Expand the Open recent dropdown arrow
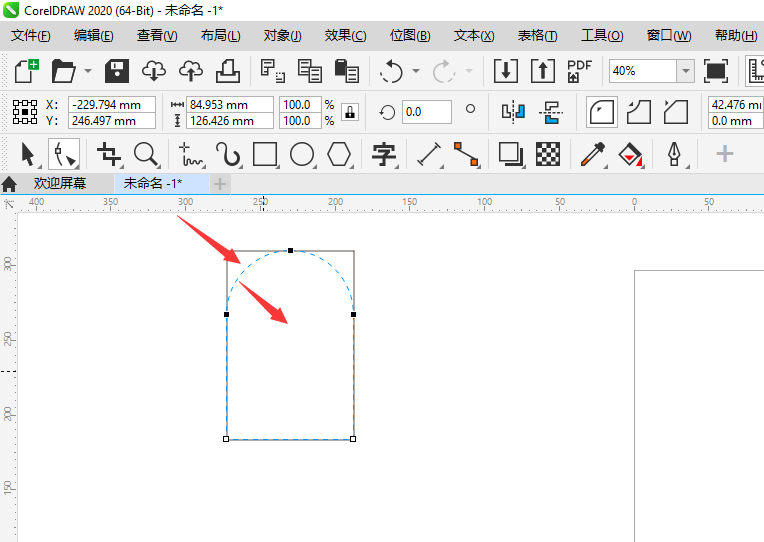The height and width of the screenshot is (542, 764). point(88,71)
